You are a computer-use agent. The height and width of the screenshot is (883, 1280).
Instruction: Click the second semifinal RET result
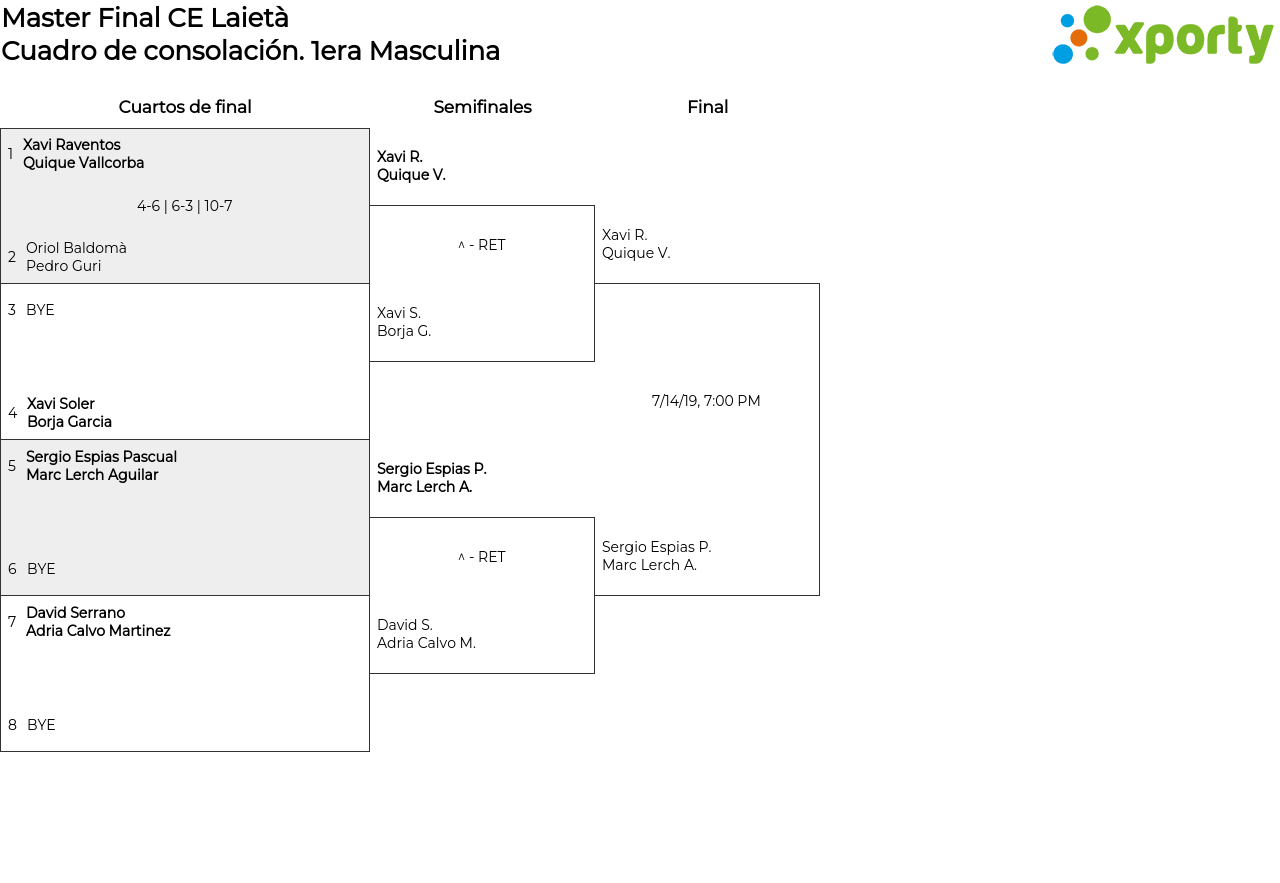(482, 557)
